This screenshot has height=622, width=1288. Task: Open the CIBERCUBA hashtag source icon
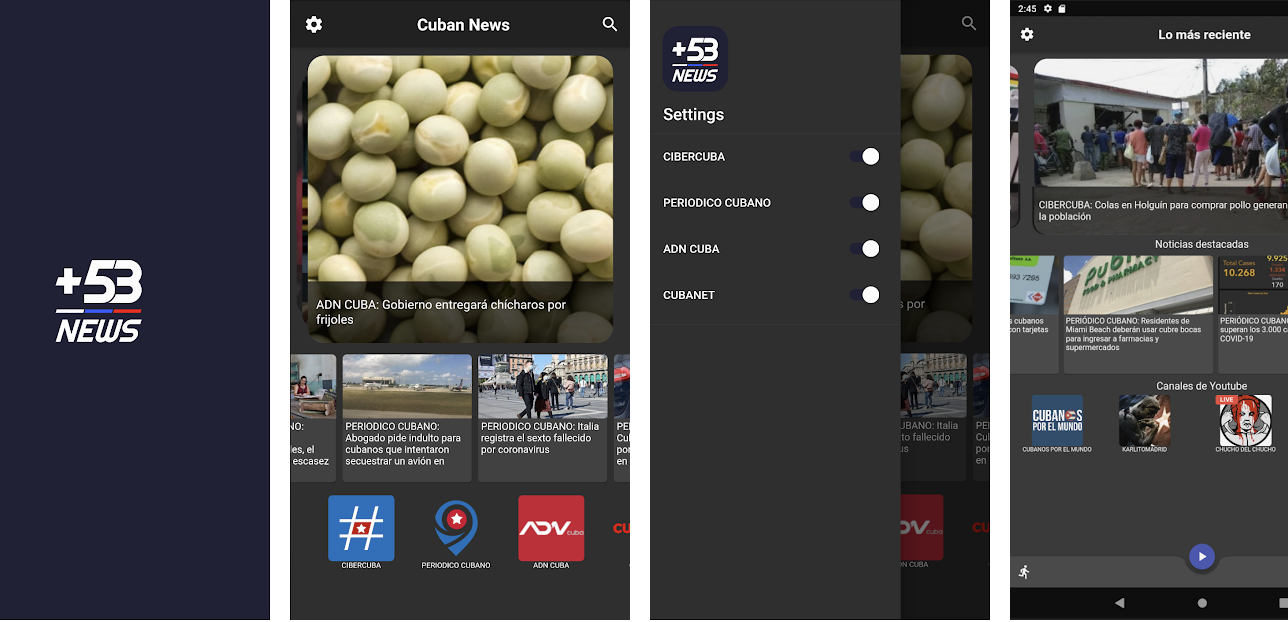[361, 528]
